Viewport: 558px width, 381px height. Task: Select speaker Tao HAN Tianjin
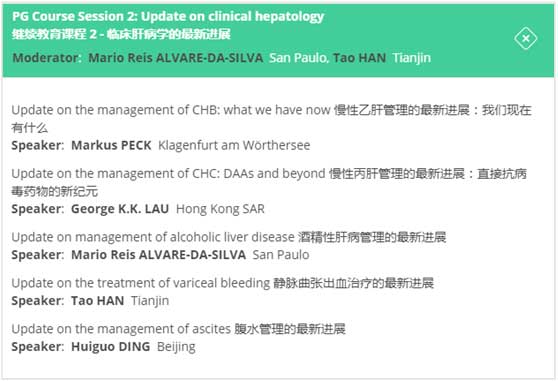pos(120,301)
